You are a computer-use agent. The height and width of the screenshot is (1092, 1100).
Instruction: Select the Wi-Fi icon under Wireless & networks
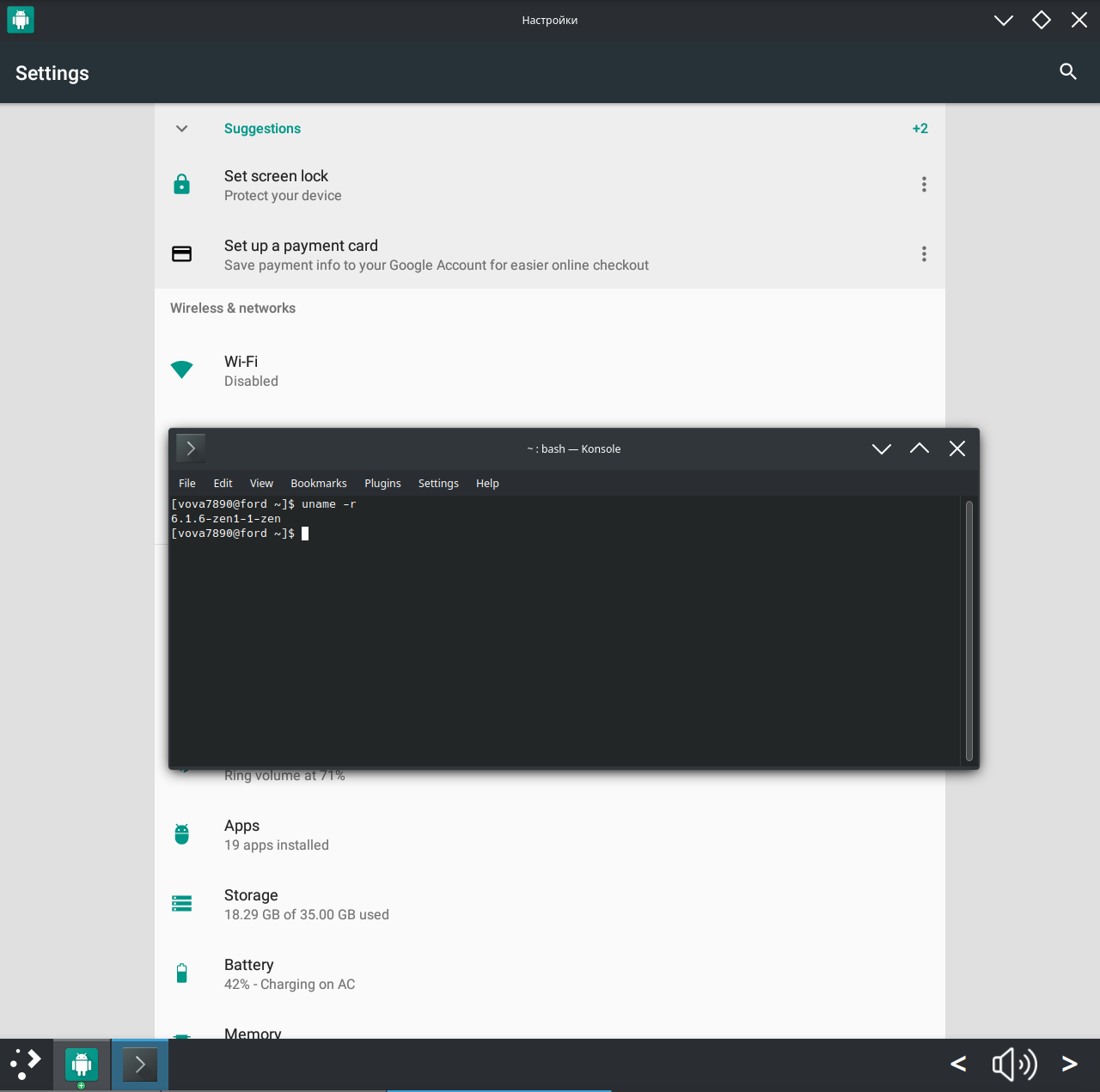click(x=181, y=369)
